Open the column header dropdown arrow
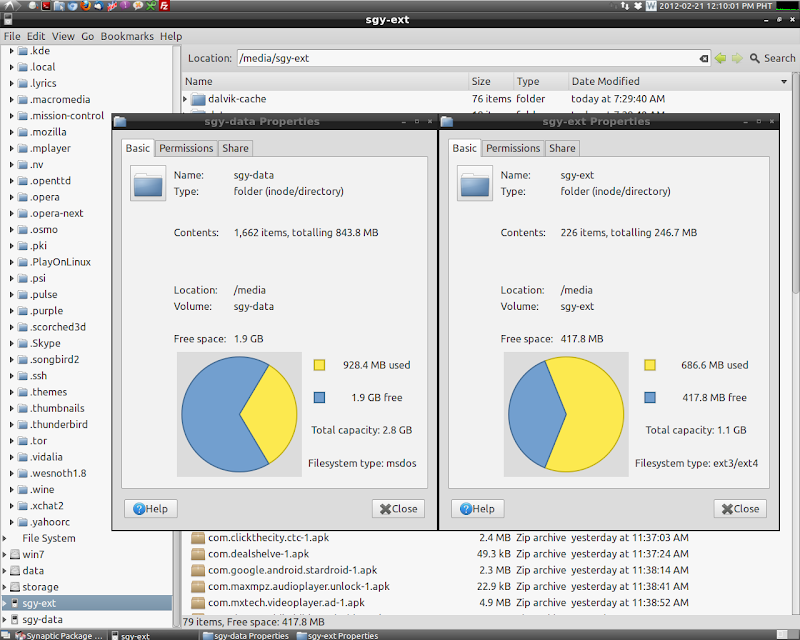The width and height of the screenshot is (800, 640). pos(784,82)
